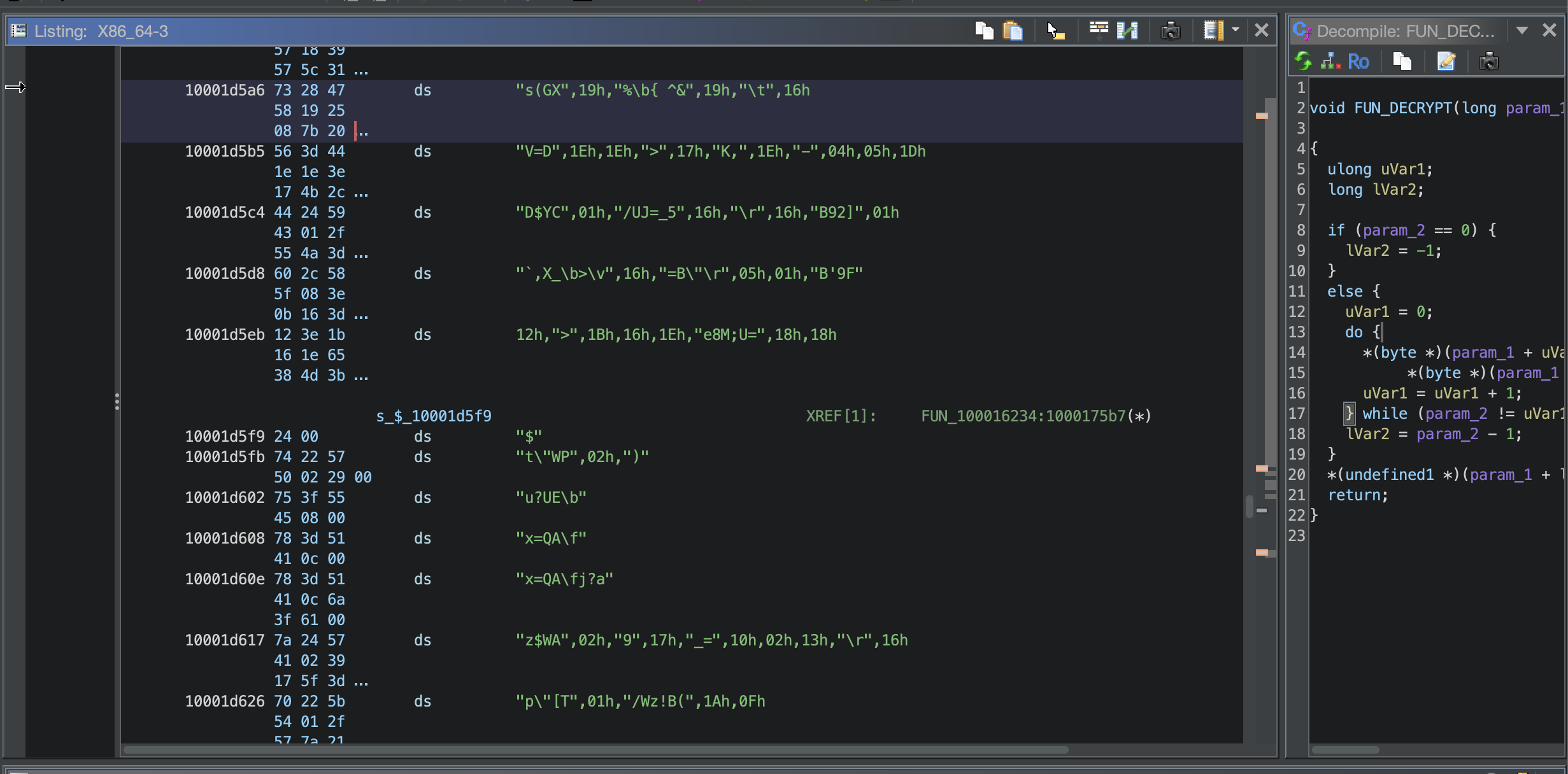Click string "u?UE\b" in listing
Screen dimensions: 1568x774
(551, 498)
